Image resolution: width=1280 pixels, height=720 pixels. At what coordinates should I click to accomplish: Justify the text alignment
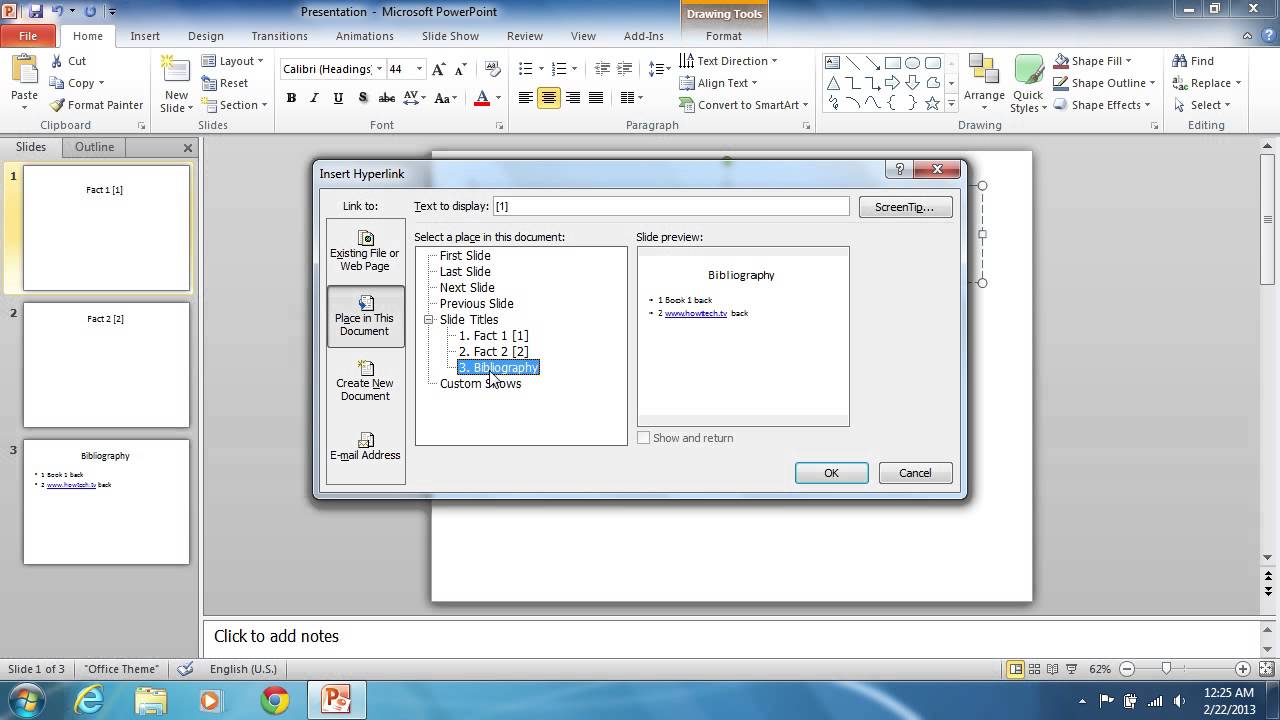pyautogui.click(x=596, y=98)
